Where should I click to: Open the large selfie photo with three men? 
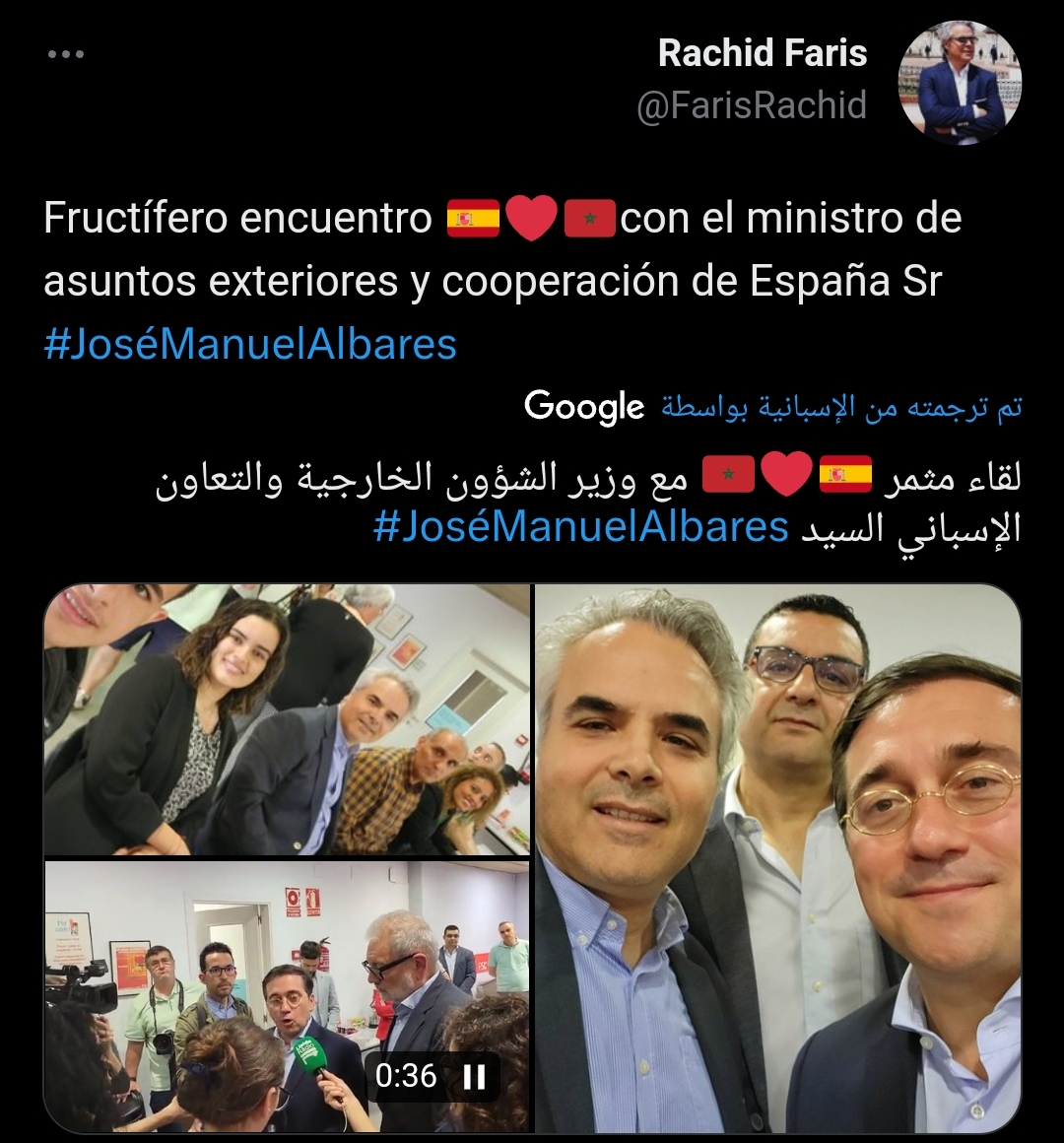click(x=778, y=858)
